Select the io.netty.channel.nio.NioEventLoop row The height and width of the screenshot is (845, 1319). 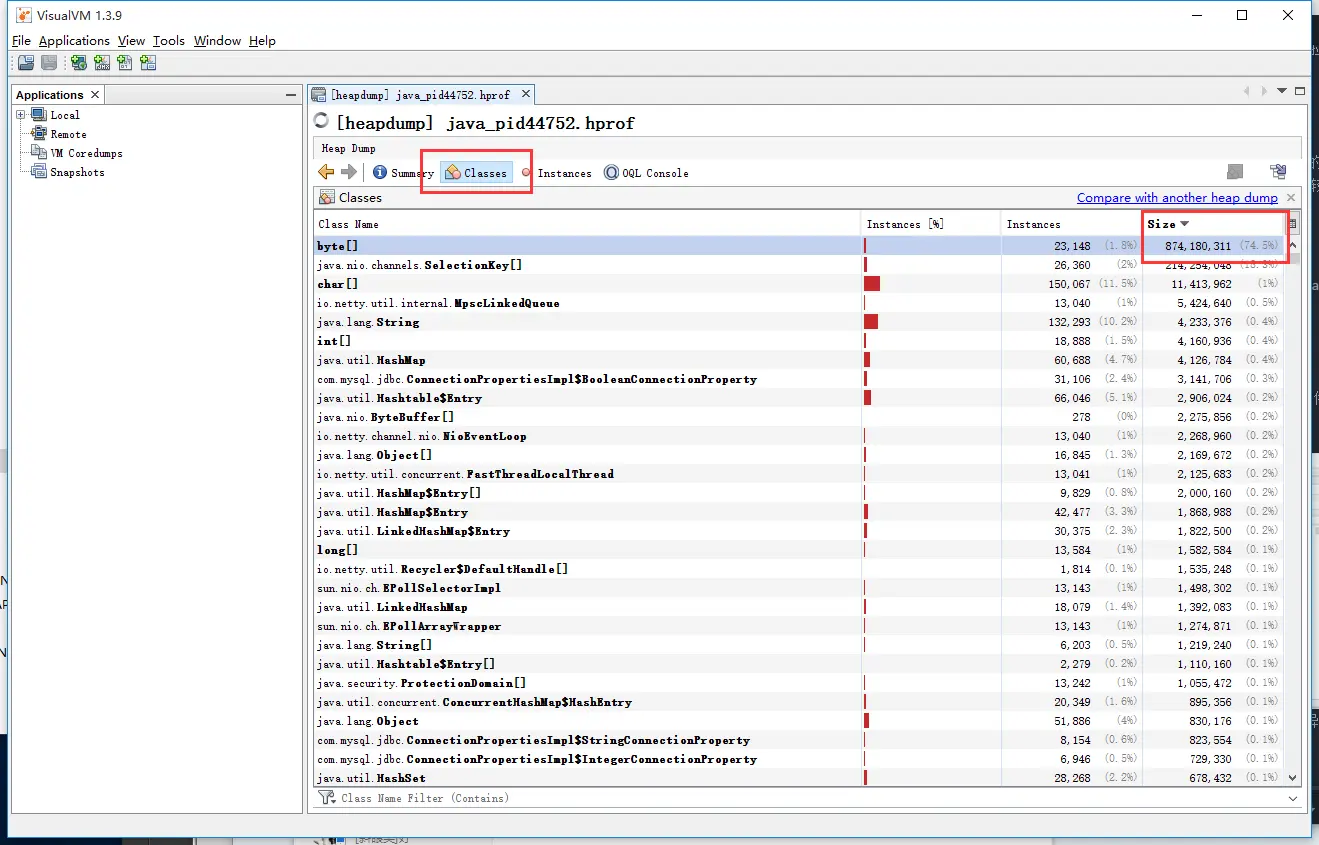click(x=799, y=436)
